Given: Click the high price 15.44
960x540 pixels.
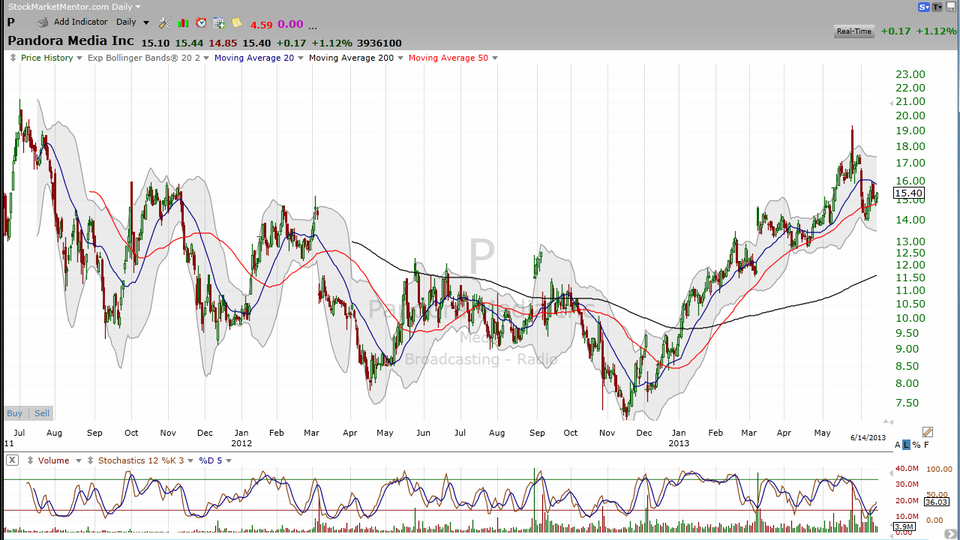Looking at the screenshot, I should pyautogui.click(x=189, y=43).
